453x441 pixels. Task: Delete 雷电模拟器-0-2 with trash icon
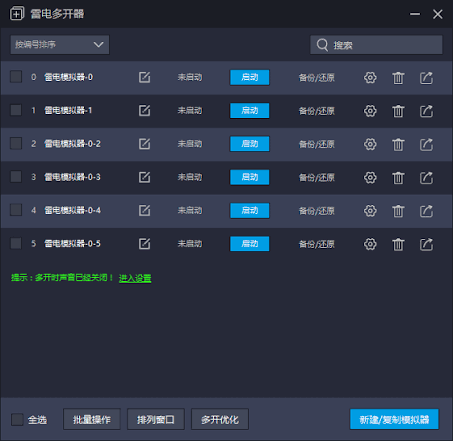point(398,145)
